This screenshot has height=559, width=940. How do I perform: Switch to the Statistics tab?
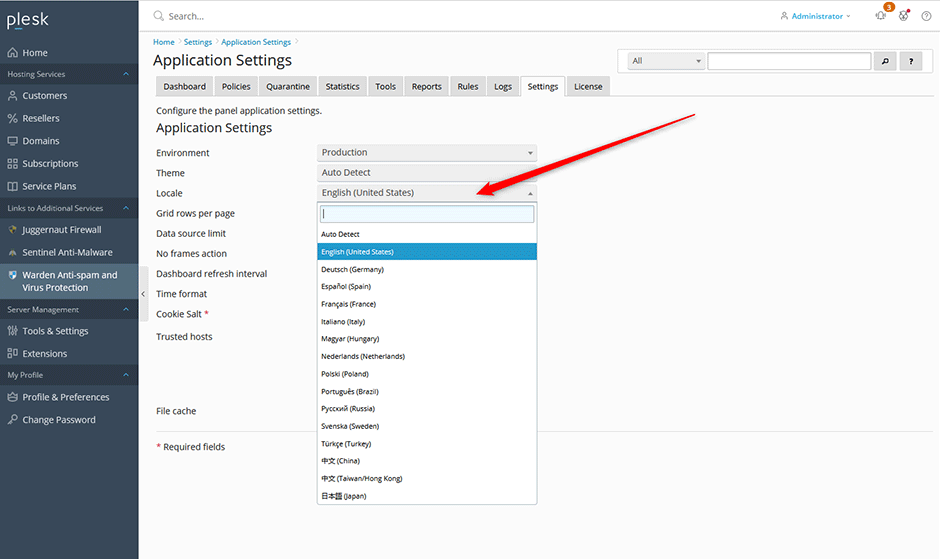[x=342, y=86]
